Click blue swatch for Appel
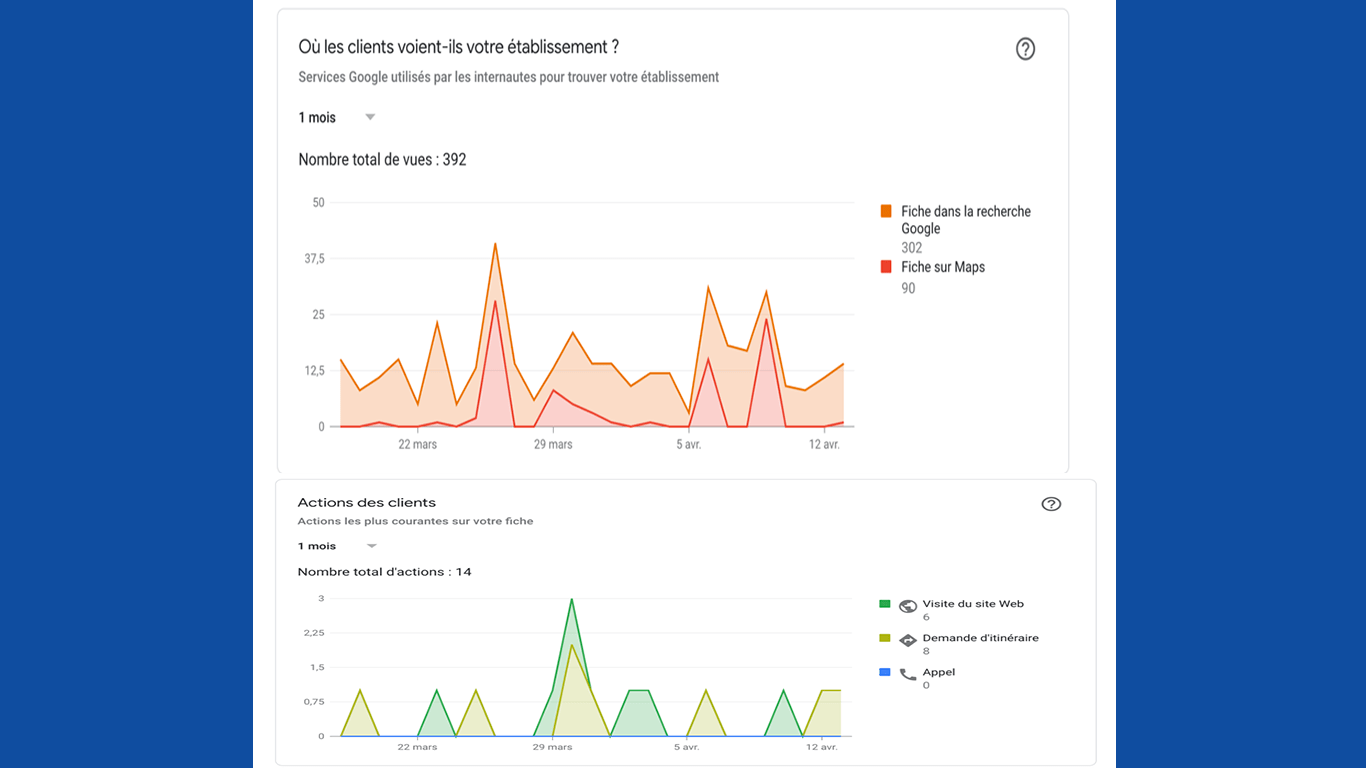Screen dimensions: 1366x768 click(884, 672)
